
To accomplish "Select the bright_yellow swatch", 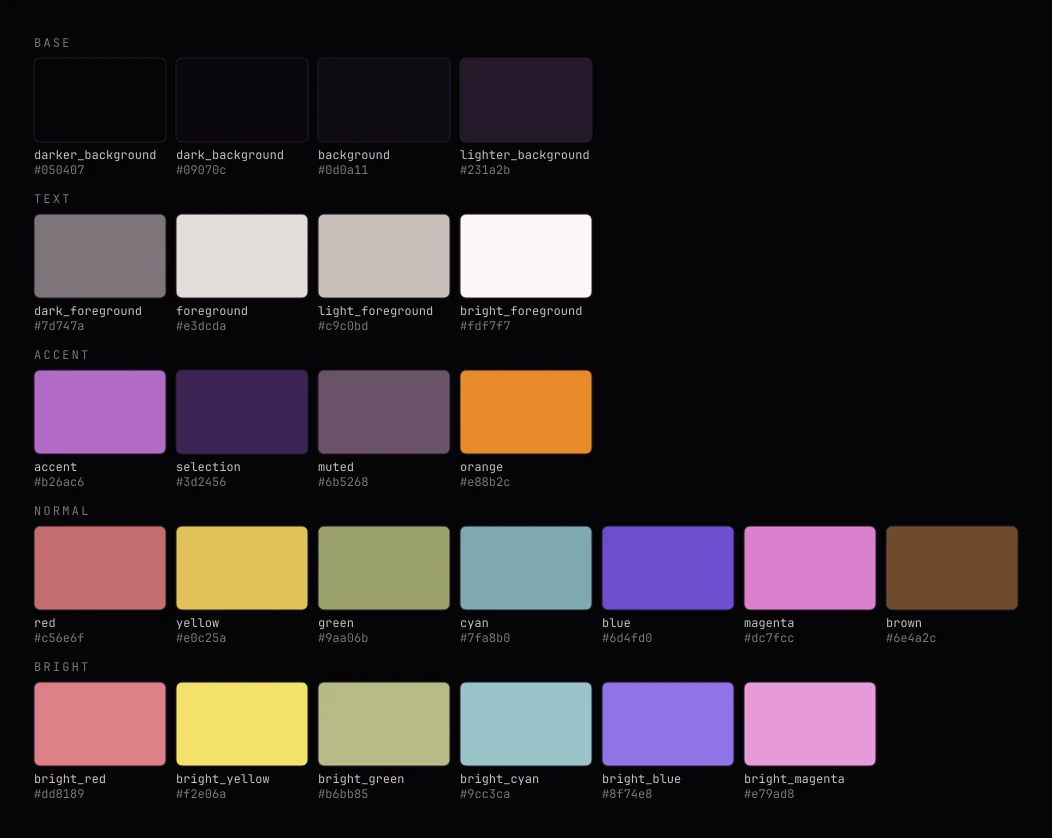I will [x=242, y=724].
